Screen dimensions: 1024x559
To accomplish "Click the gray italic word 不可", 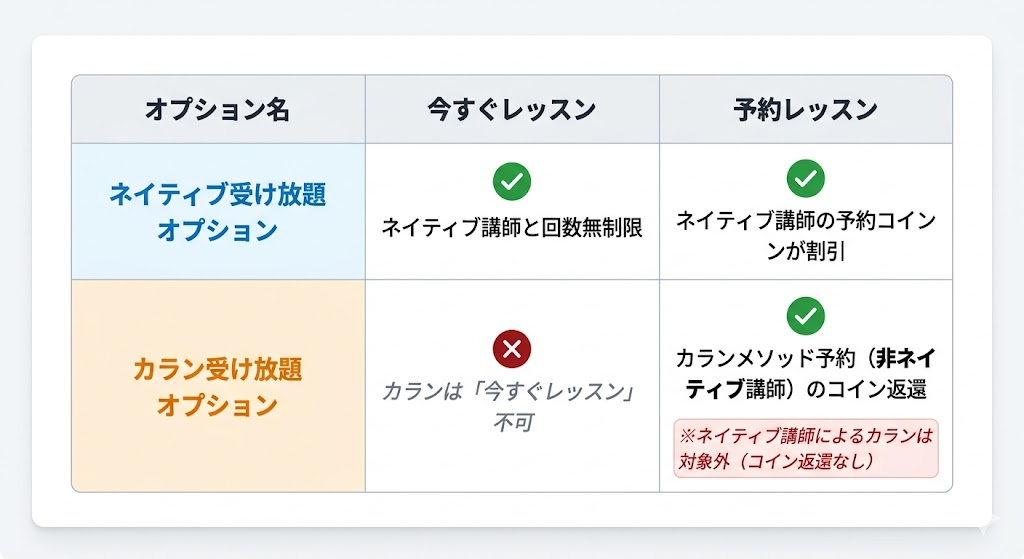I will [x=512, y=422].
